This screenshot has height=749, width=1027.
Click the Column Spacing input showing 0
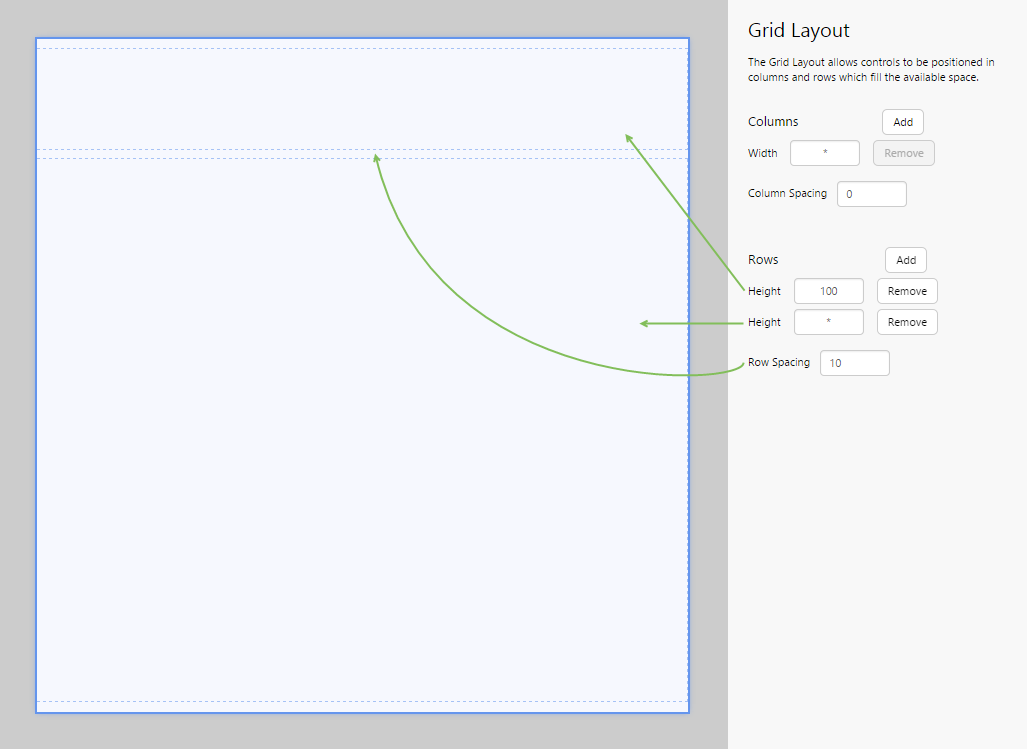[x=871, y=193]
